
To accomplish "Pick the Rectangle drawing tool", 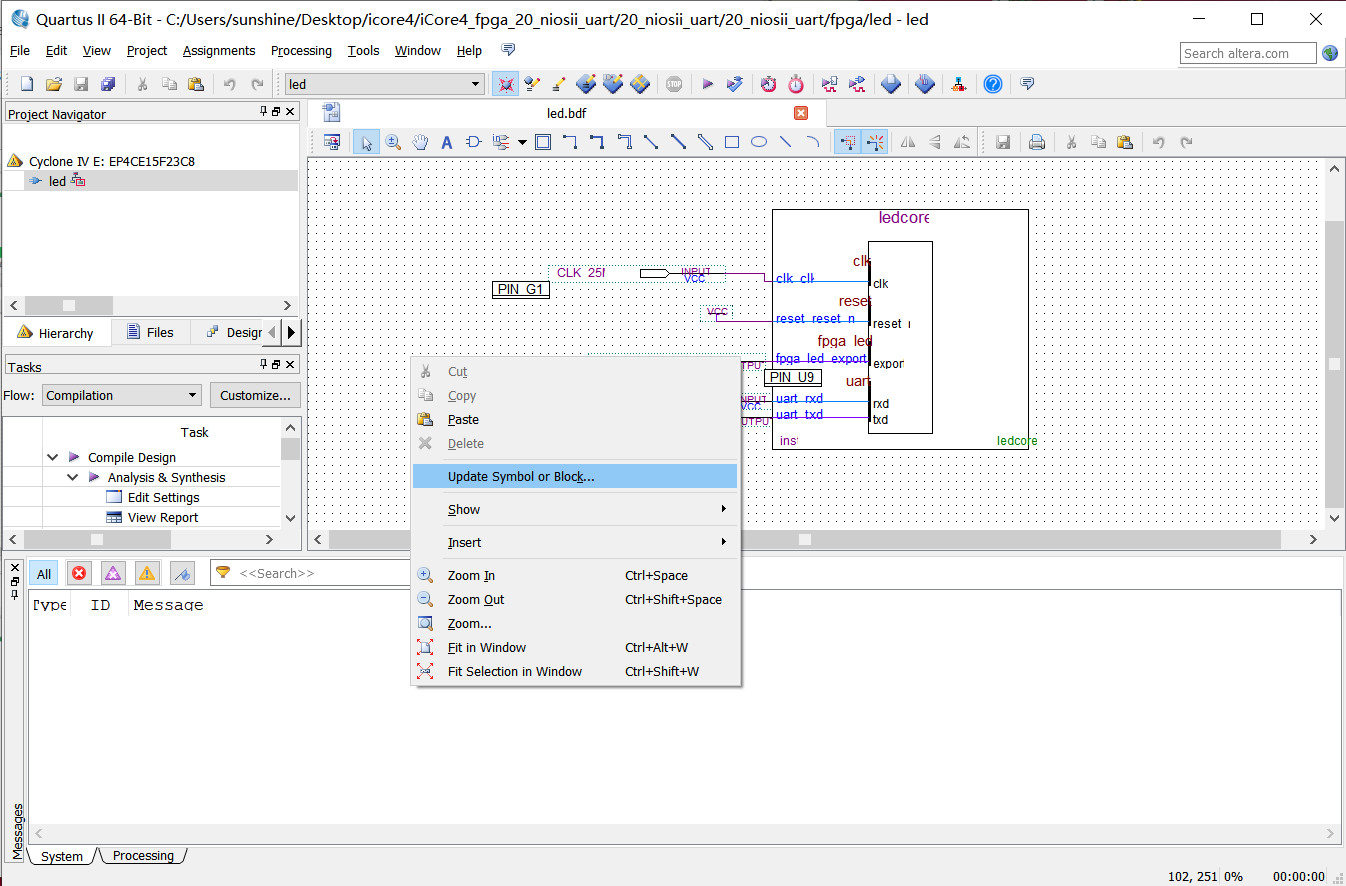I will pyautogui.click(x=732, y=142).
